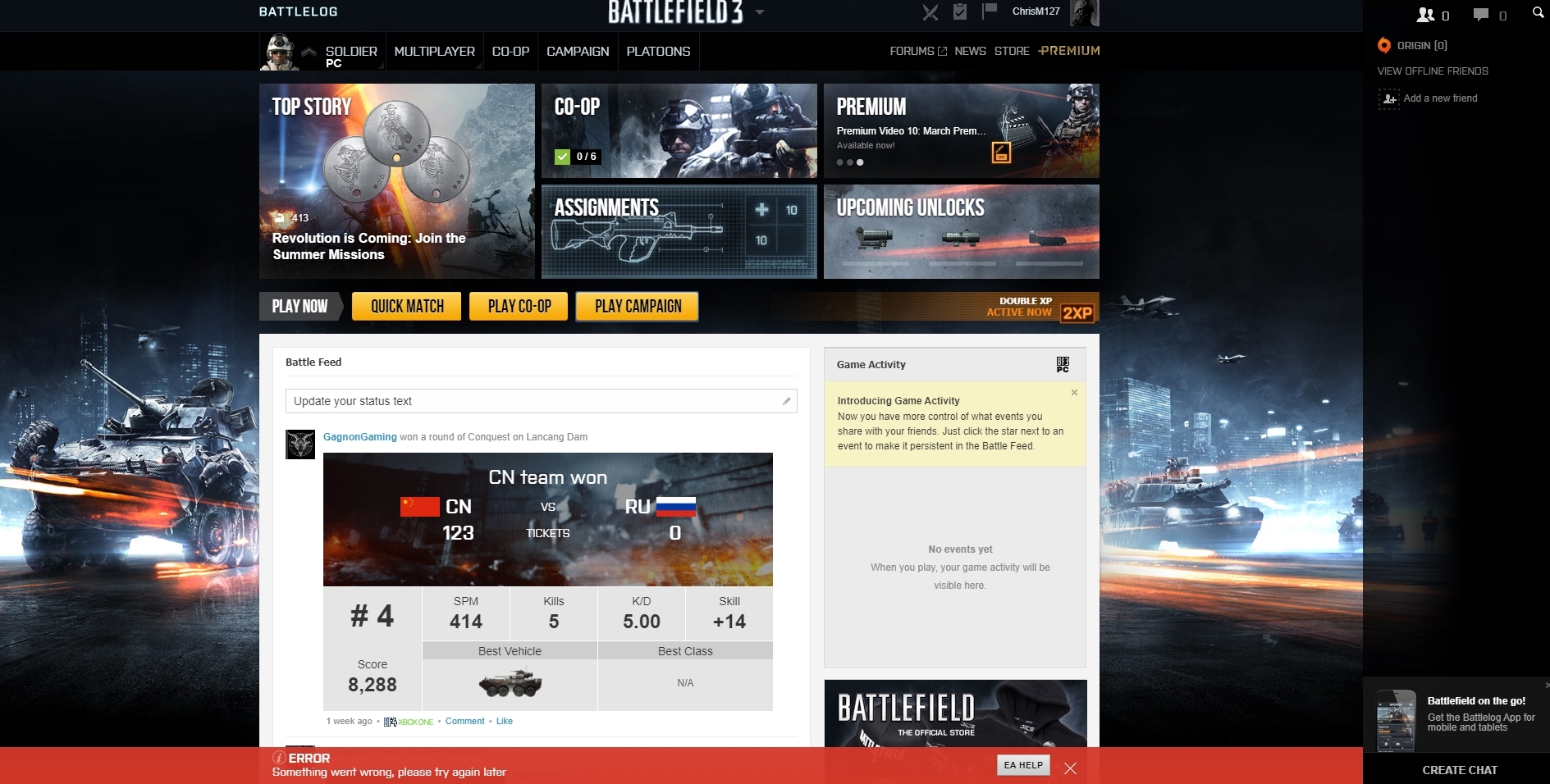
Task: Click the friends online count icon
Action: point(1425,15)
